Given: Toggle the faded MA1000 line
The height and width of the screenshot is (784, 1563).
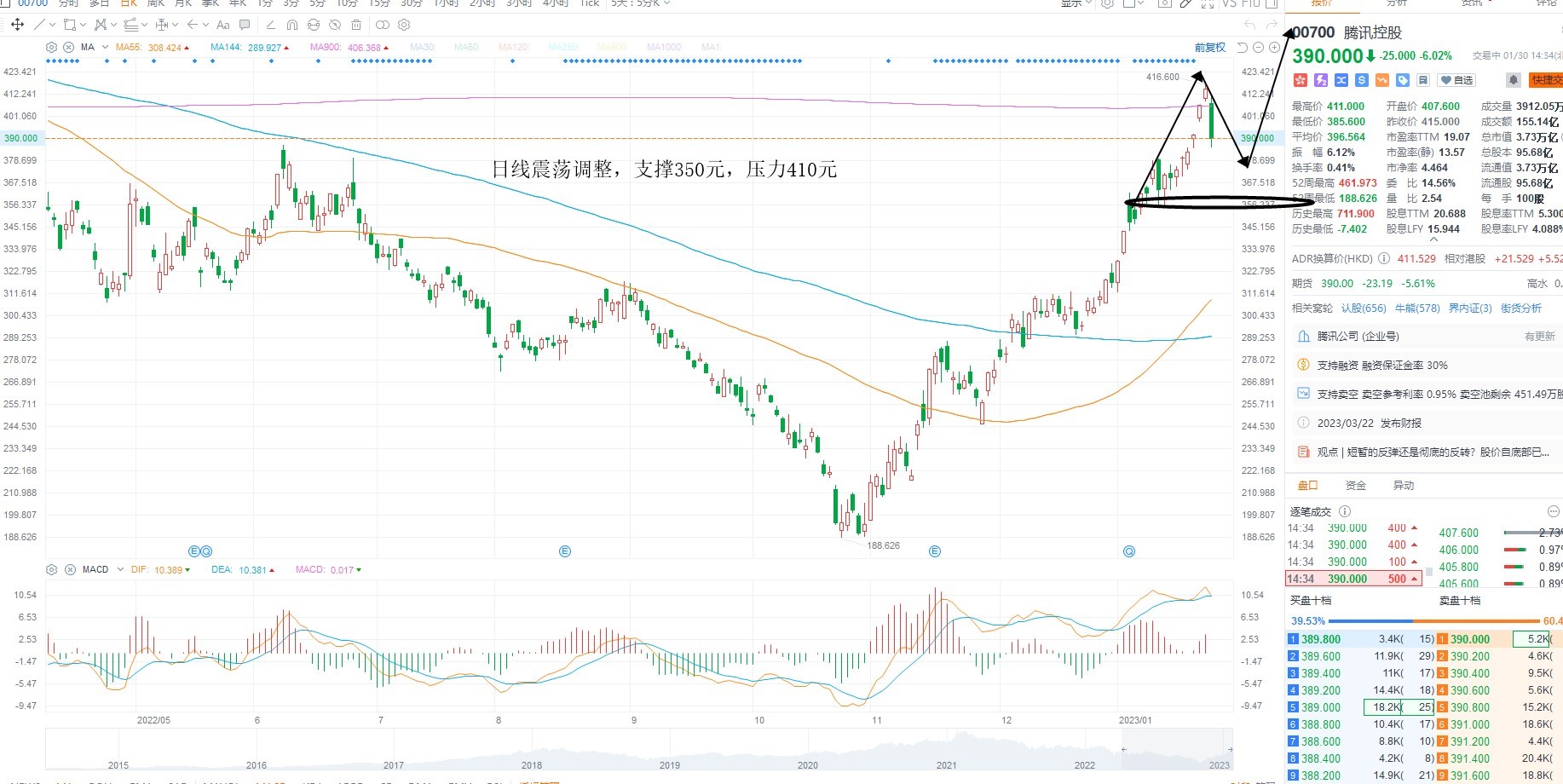Looking at the screenshot, I should click(665, 47).
